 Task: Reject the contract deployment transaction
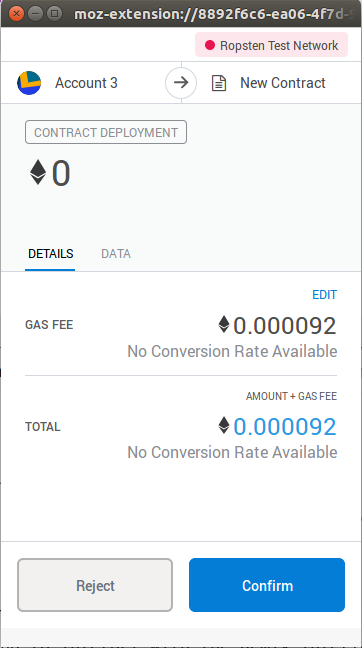95,585
